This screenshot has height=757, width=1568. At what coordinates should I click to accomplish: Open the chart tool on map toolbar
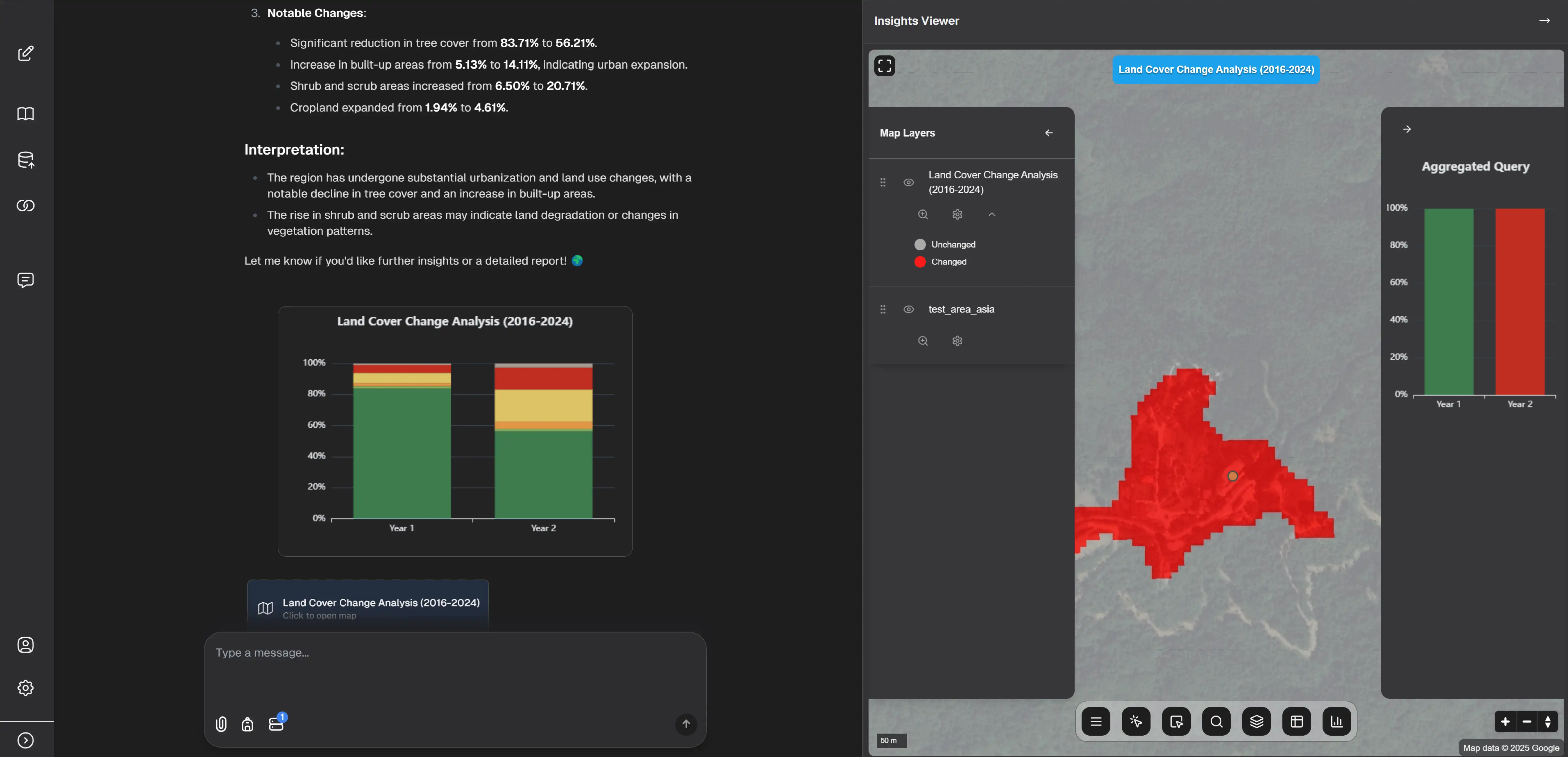(x=1337, y=721)
